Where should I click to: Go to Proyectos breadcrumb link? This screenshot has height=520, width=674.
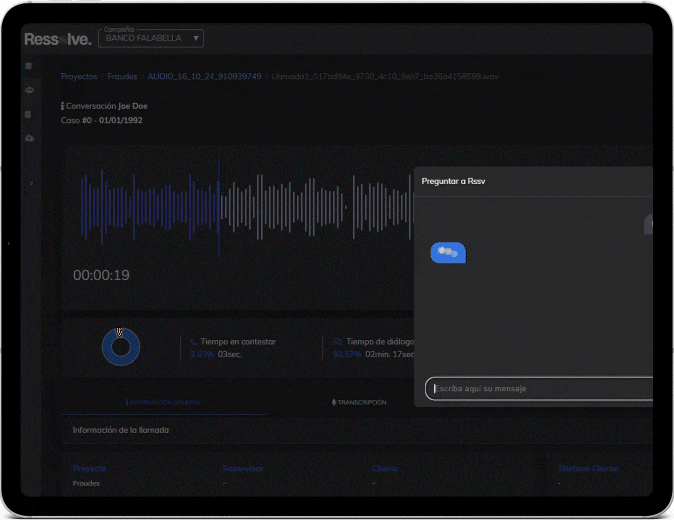[x=79, y=76]
